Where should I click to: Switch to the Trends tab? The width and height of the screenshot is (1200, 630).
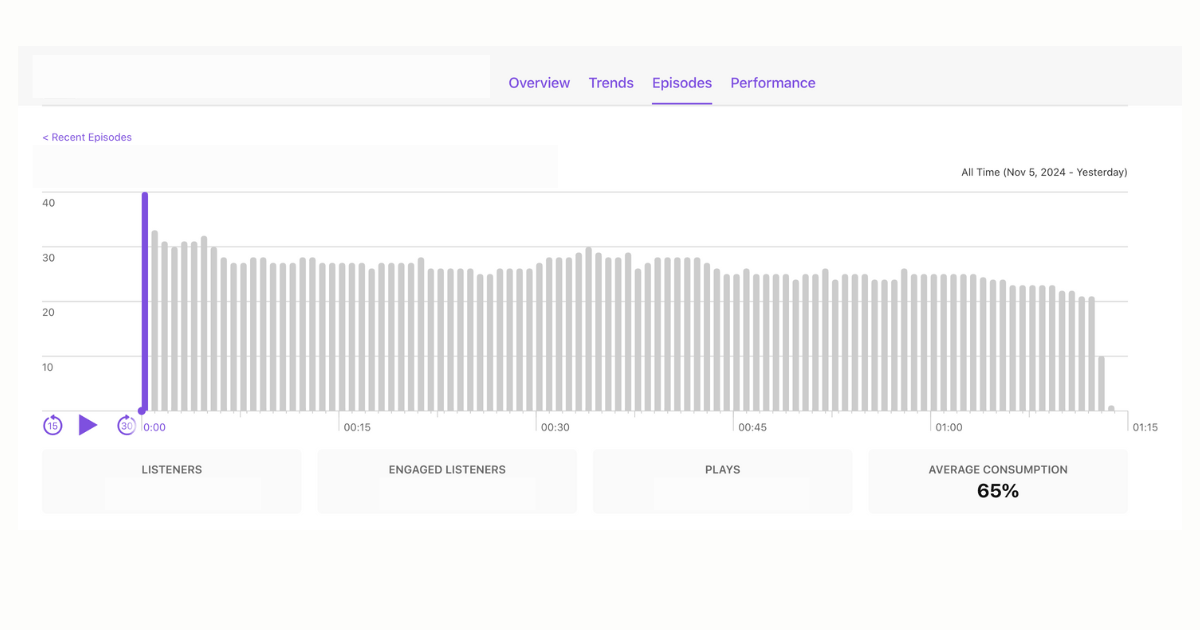click(611, 83)
